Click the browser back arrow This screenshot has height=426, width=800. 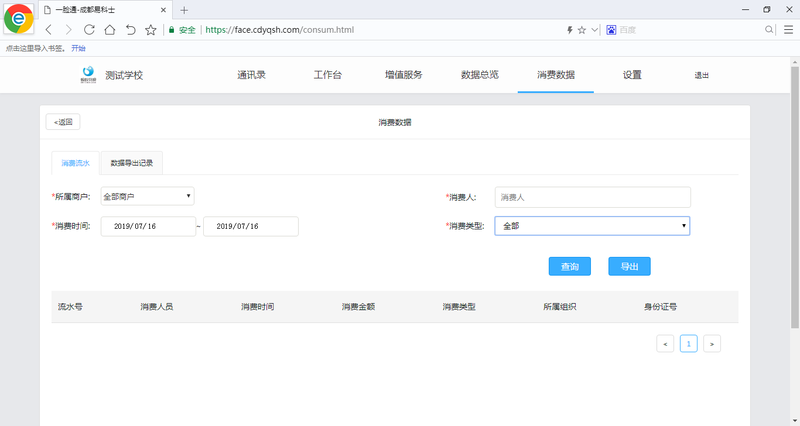(49, 30)
